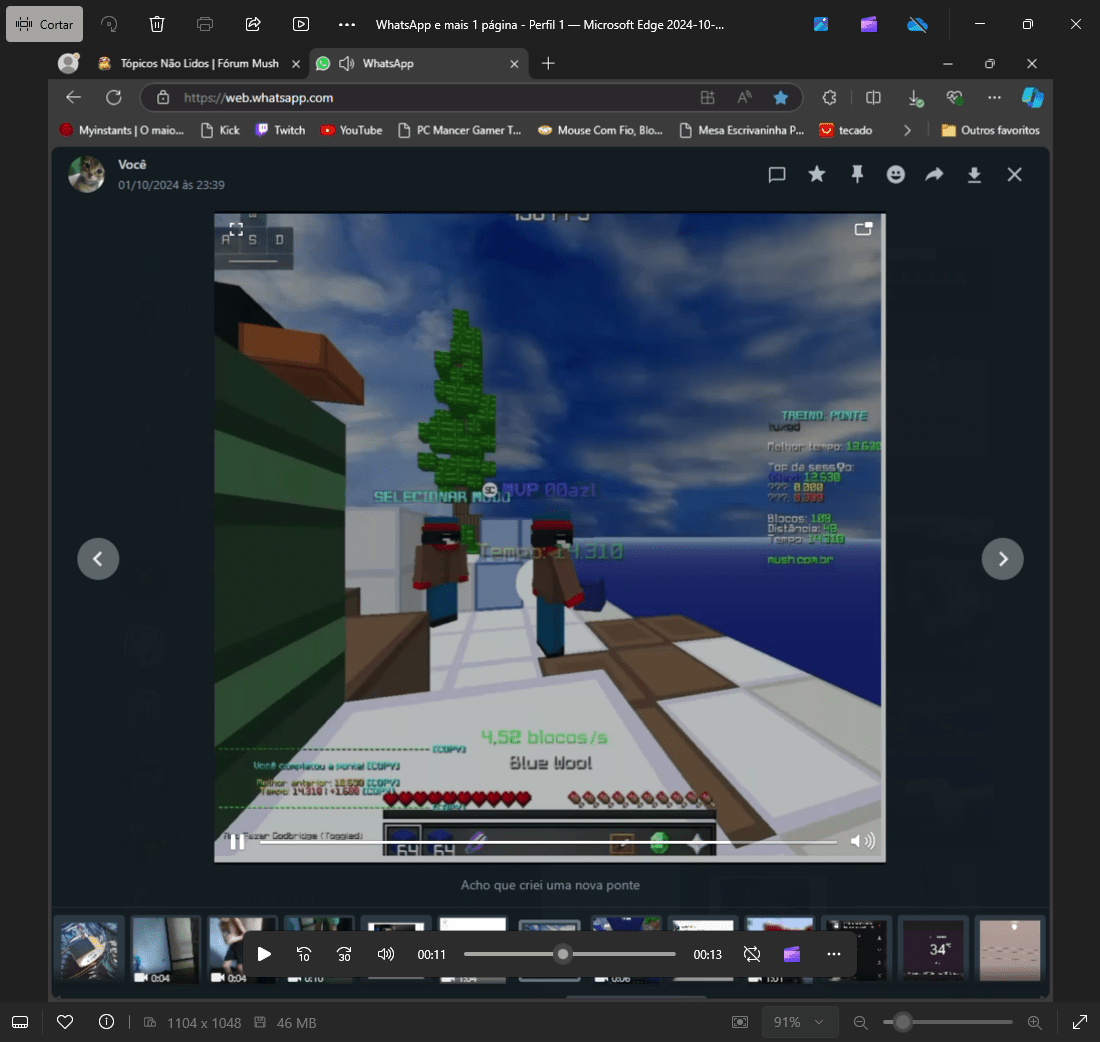Screen dimensions: 1100x1042
Task: Open the see more options menu at top
Action: coord(347,25)
